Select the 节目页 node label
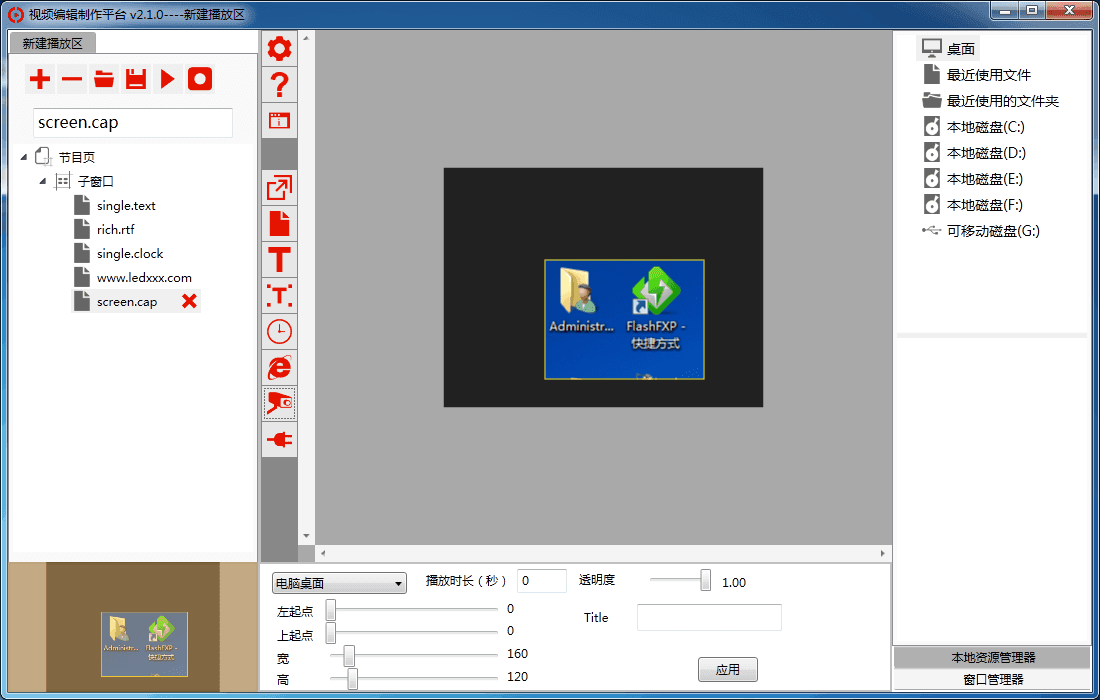This screenshot has height=700, width=1100. [76, 157]
